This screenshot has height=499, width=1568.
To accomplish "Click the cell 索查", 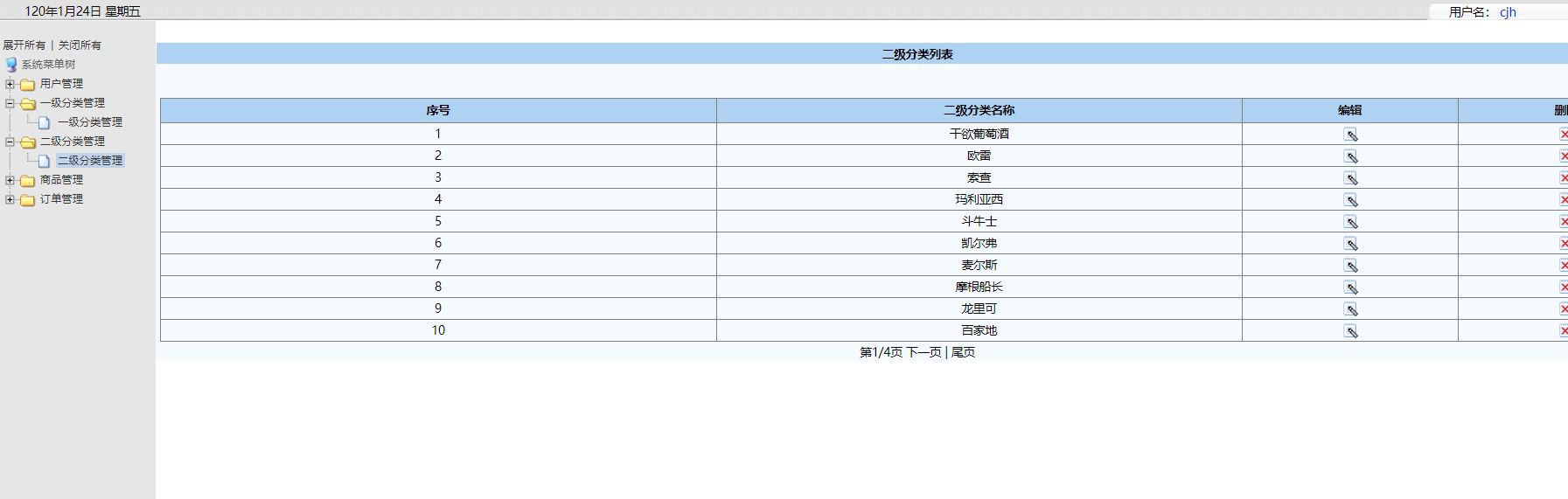I will tap(979, 177).
